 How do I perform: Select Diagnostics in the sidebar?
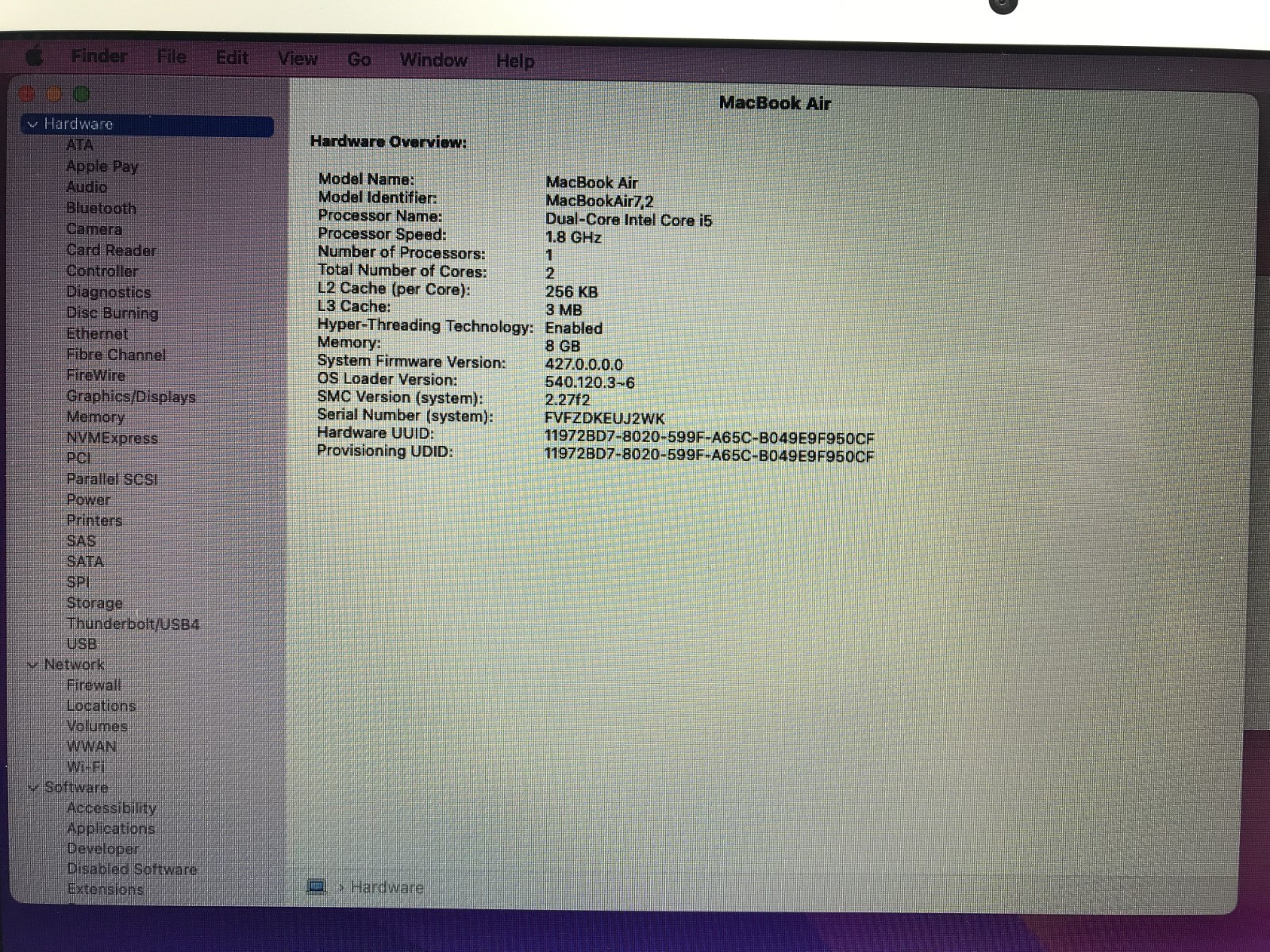click(108, 293)
